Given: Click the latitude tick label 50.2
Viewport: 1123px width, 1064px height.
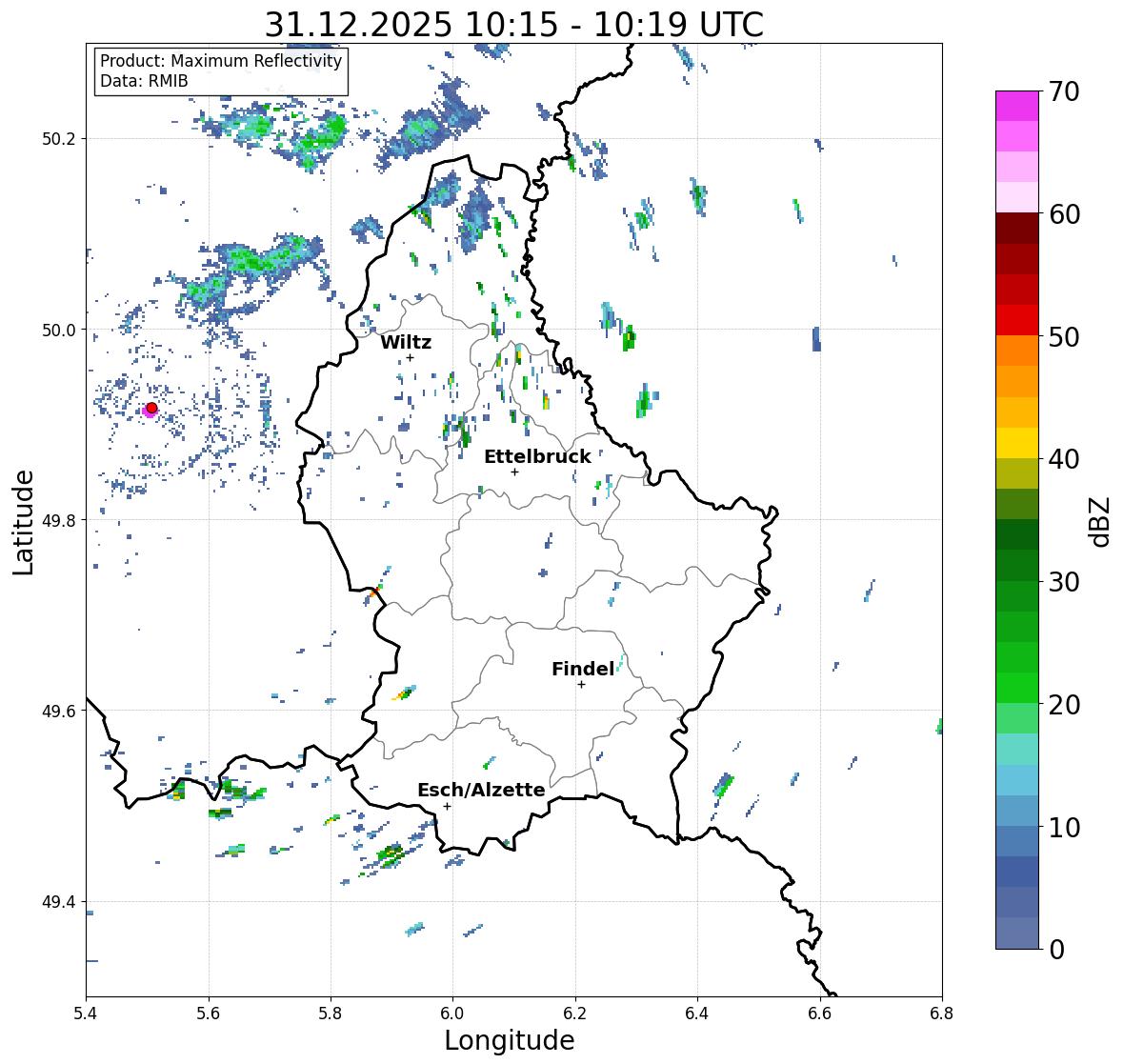Looking at the screenshot, I should [59, 139].
